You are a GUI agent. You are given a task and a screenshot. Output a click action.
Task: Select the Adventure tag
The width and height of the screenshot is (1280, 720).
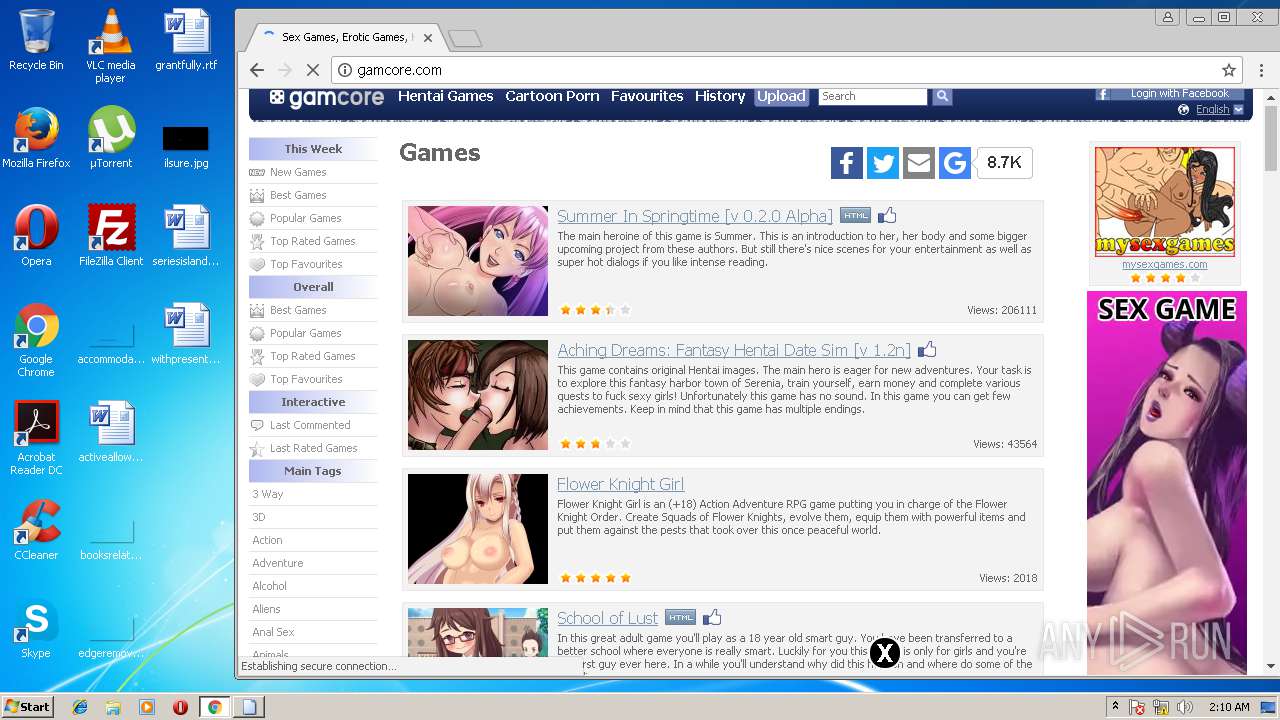[277, 563]
